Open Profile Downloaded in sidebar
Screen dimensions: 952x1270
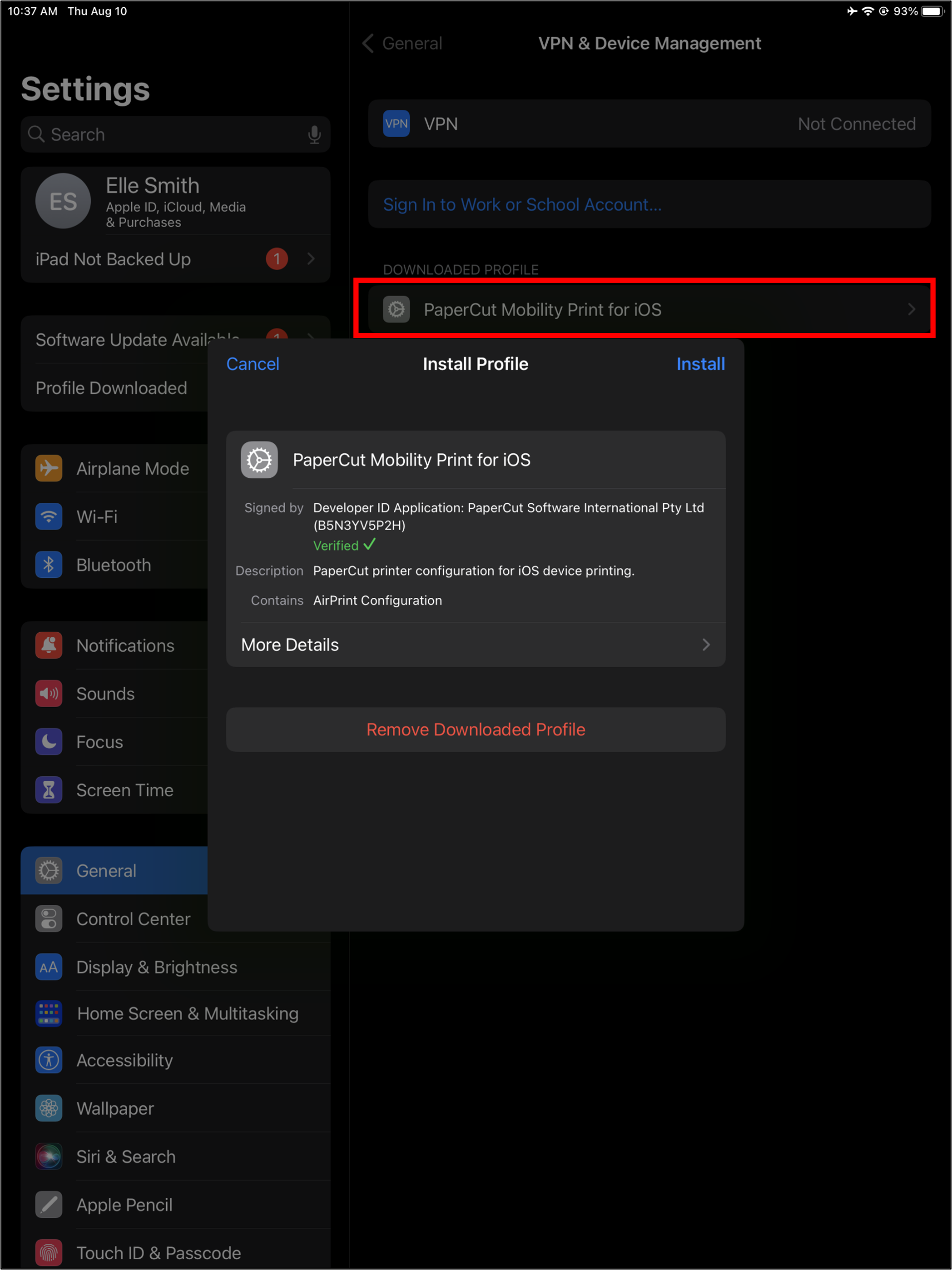point(114,388)
